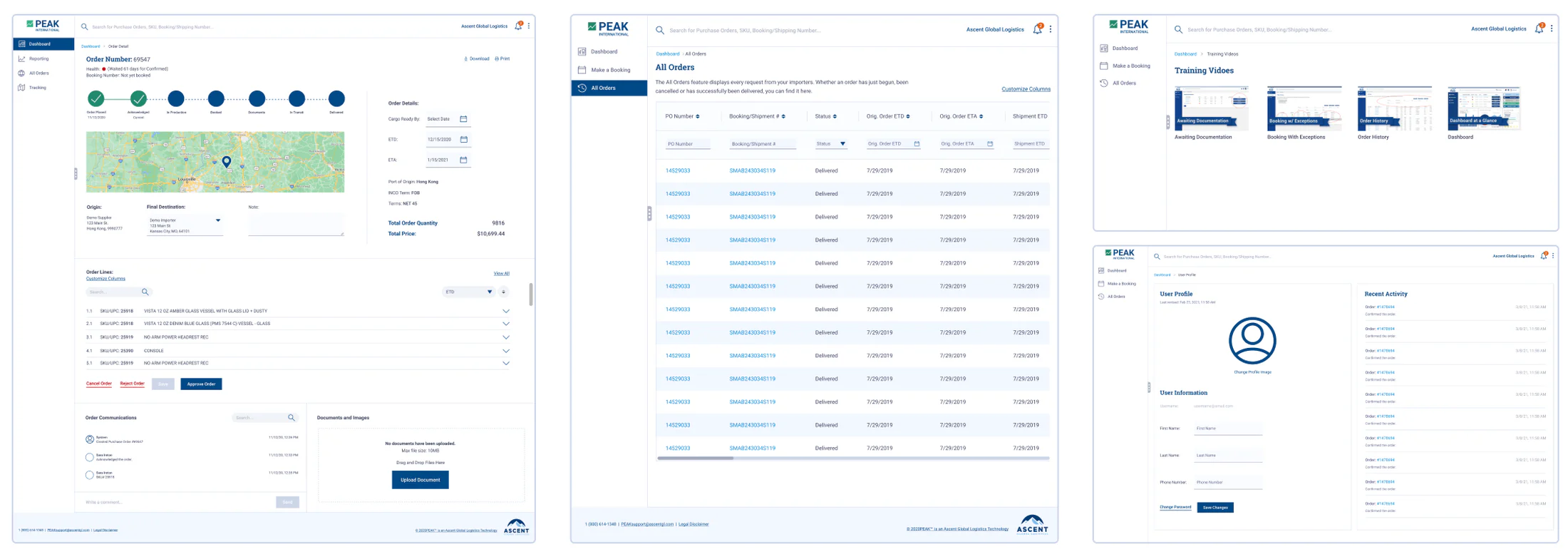Click Orig. Order ETD filter calendar icon

pyautogui.click(x=917, y=144)
